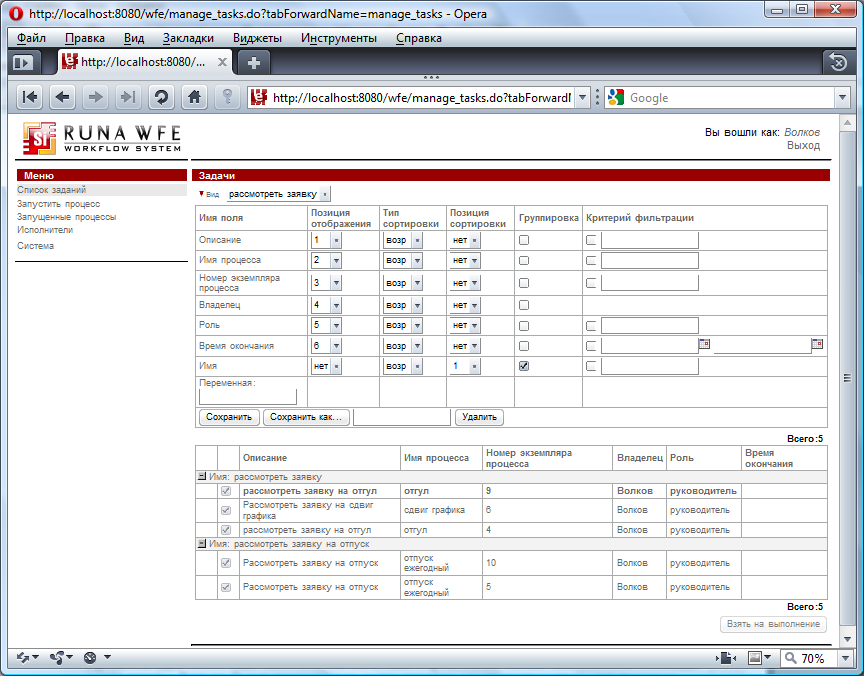Click Opera Unite status icon

61,657
